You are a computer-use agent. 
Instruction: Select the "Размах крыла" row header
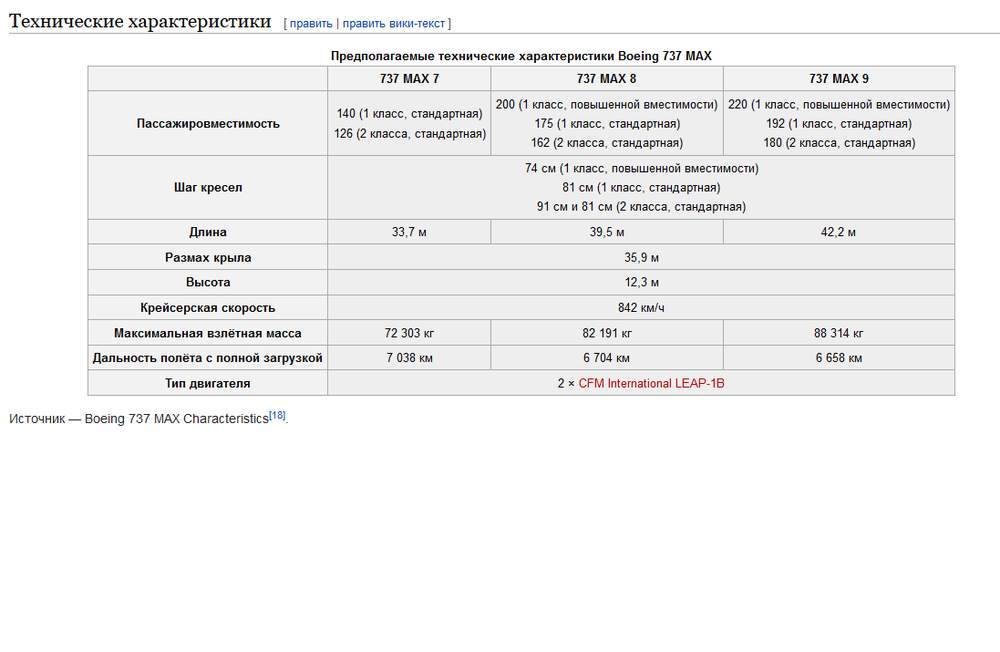coord(208,258)
